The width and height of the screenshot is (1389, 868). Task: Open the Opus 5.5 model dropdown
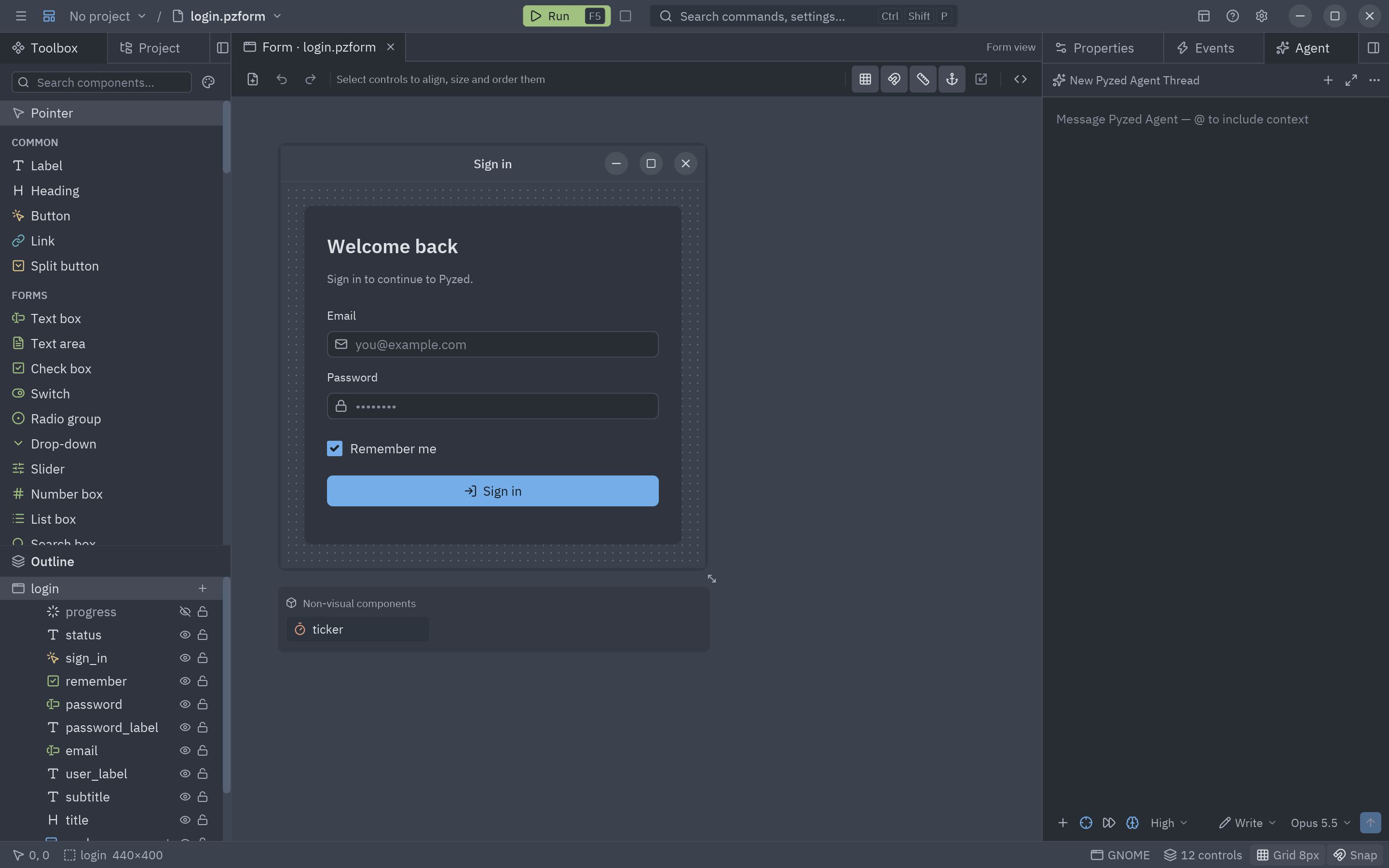[1320, 823]
